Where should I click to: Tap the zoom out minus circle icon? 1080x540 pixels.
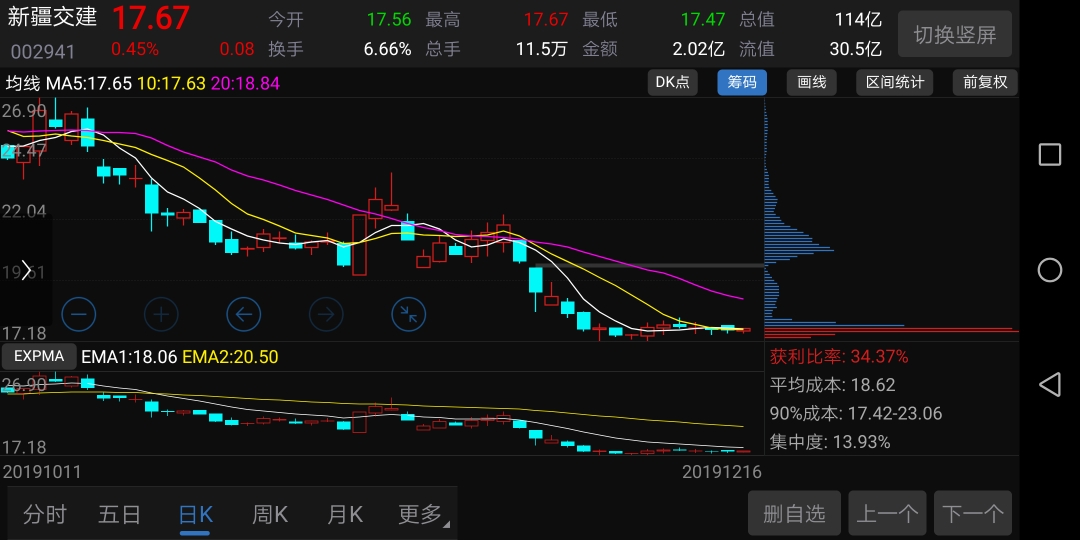[x=79, y=315]
